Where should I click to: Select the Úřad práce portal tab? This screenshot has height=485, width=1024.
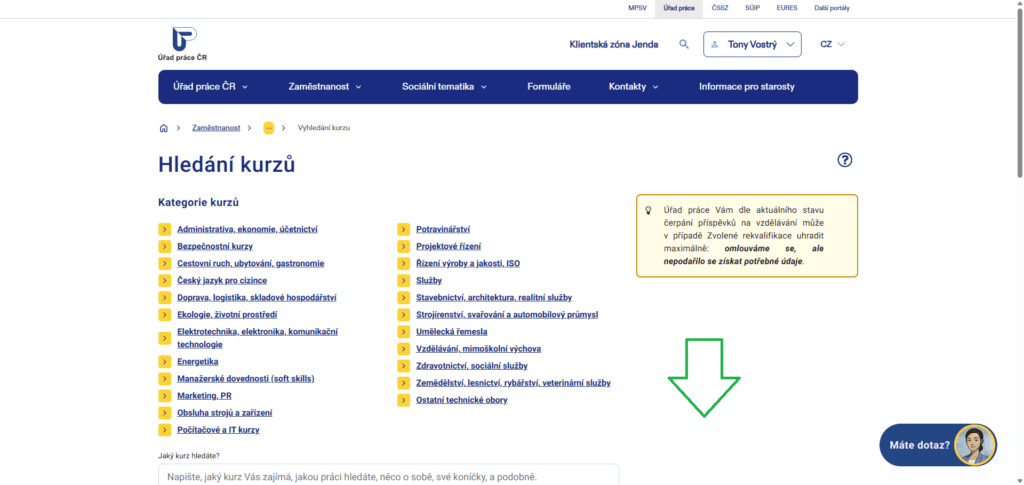(679, 8)
